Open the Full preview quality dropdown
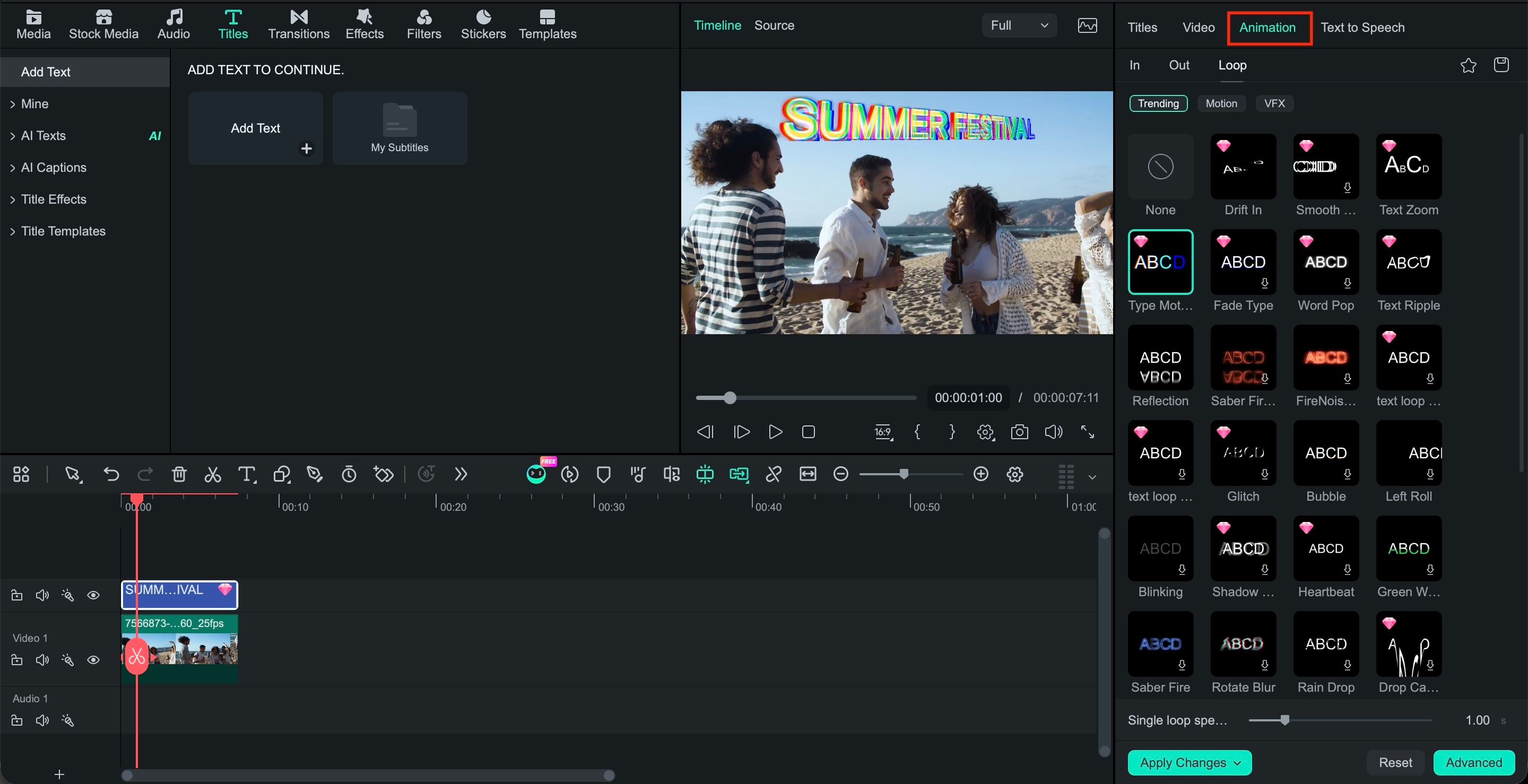The height and width of the screenshot is (784, 1528). (x=1019, y=25)
